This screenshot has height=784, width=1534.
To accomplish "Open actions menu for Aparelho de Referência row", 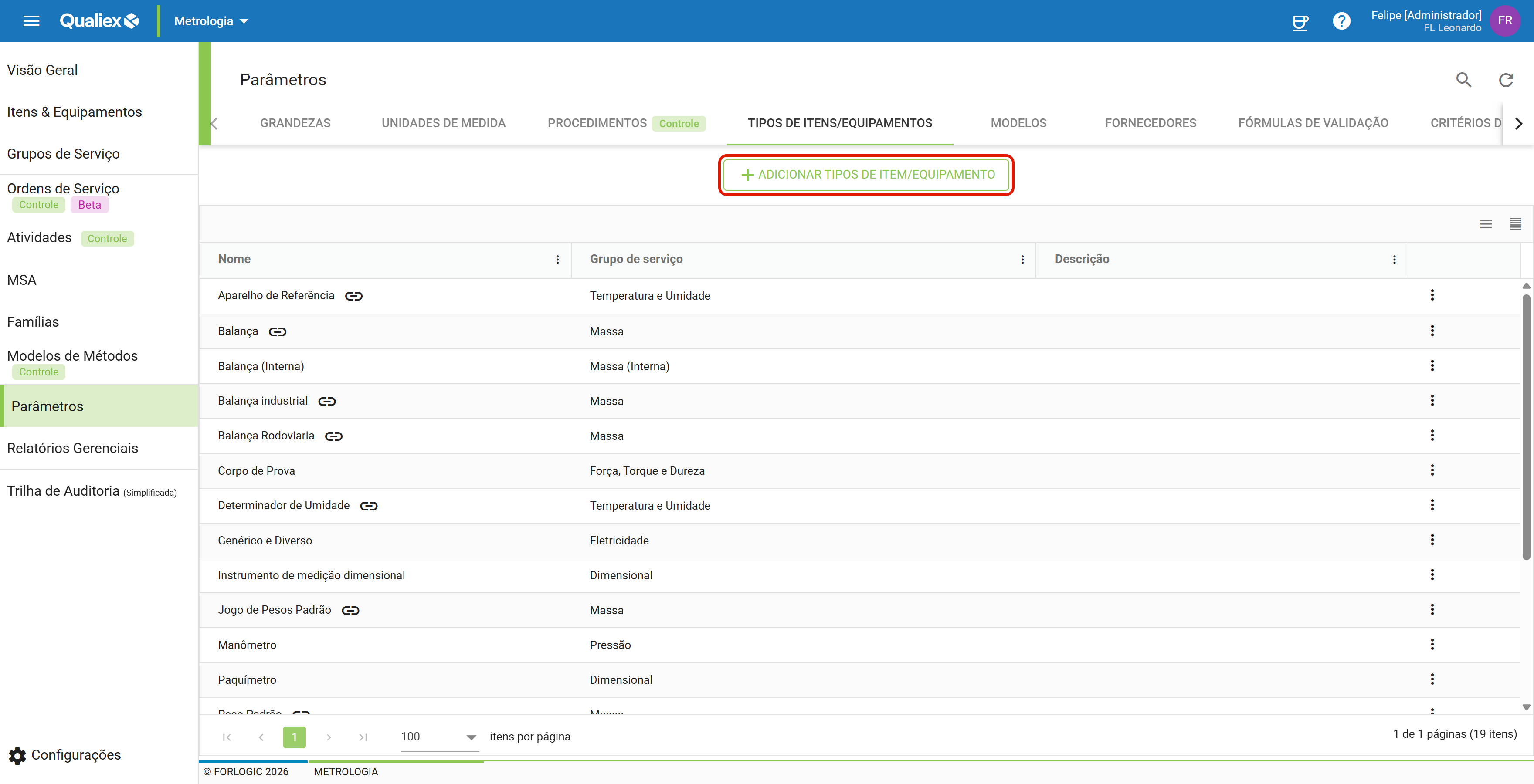I will (1432, 295).
